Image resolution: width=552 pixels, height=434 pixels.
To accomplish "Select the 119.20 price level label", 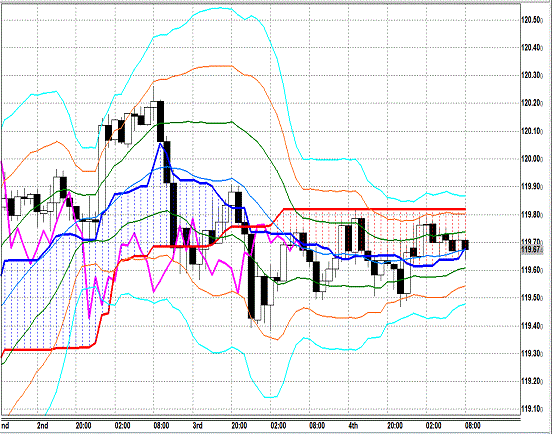I will point(532,381).
